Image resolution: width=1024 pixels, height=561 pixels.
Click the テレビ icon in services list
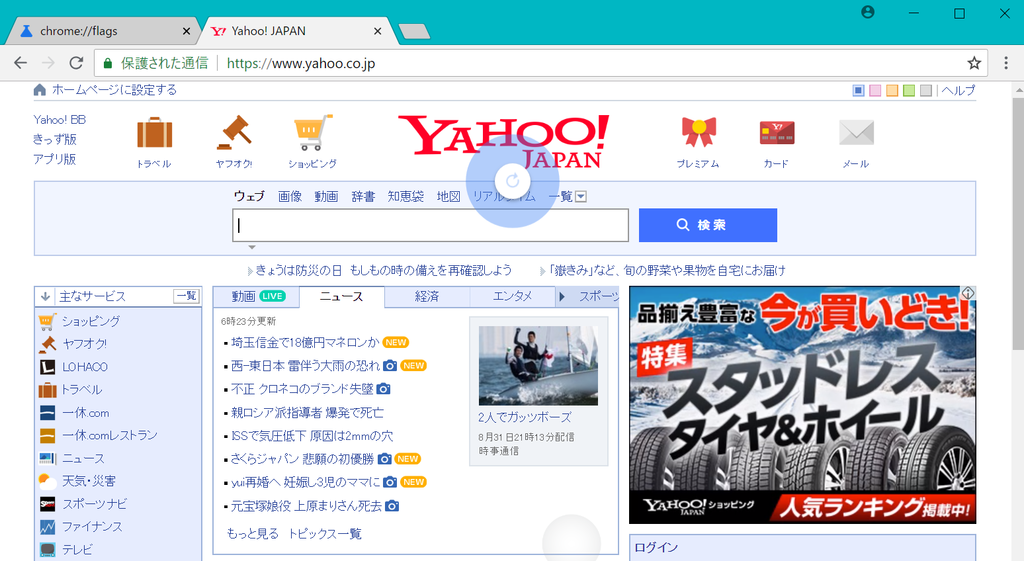(47, 550)
